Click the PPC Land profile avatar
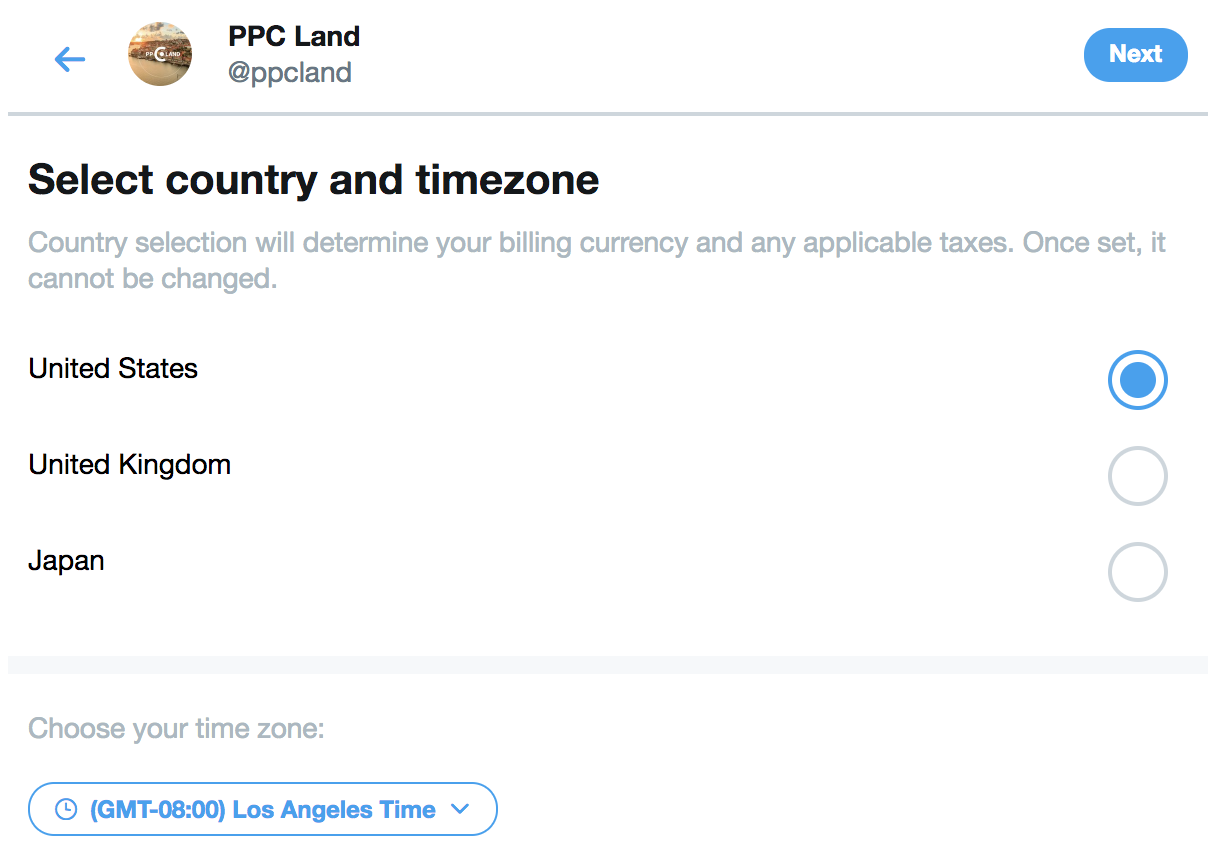The width and height of the screenshot is (1224, 864). pyautogui.click(x=160, y=54)
